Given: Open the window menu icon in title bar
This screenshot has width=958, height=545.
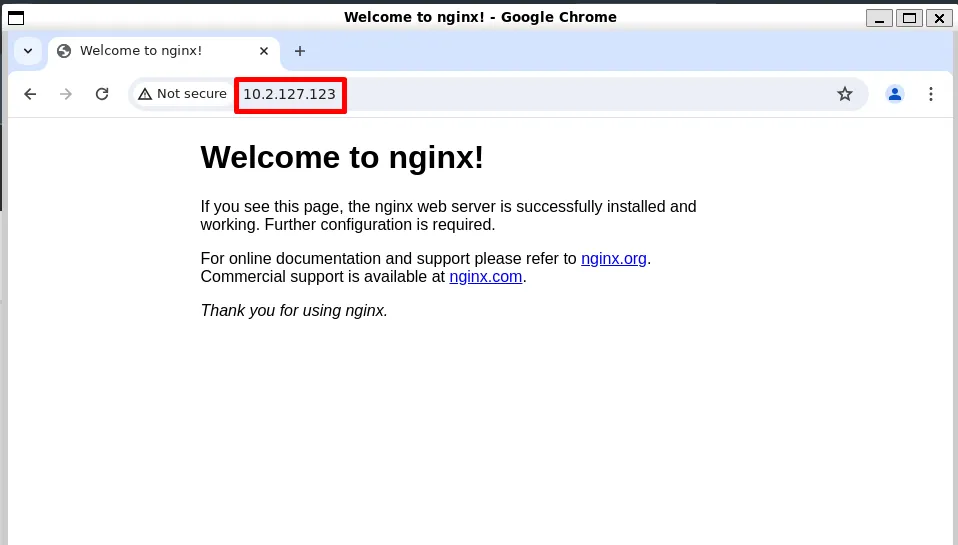Looking at the screenshot, I should (x=16, y=17).
